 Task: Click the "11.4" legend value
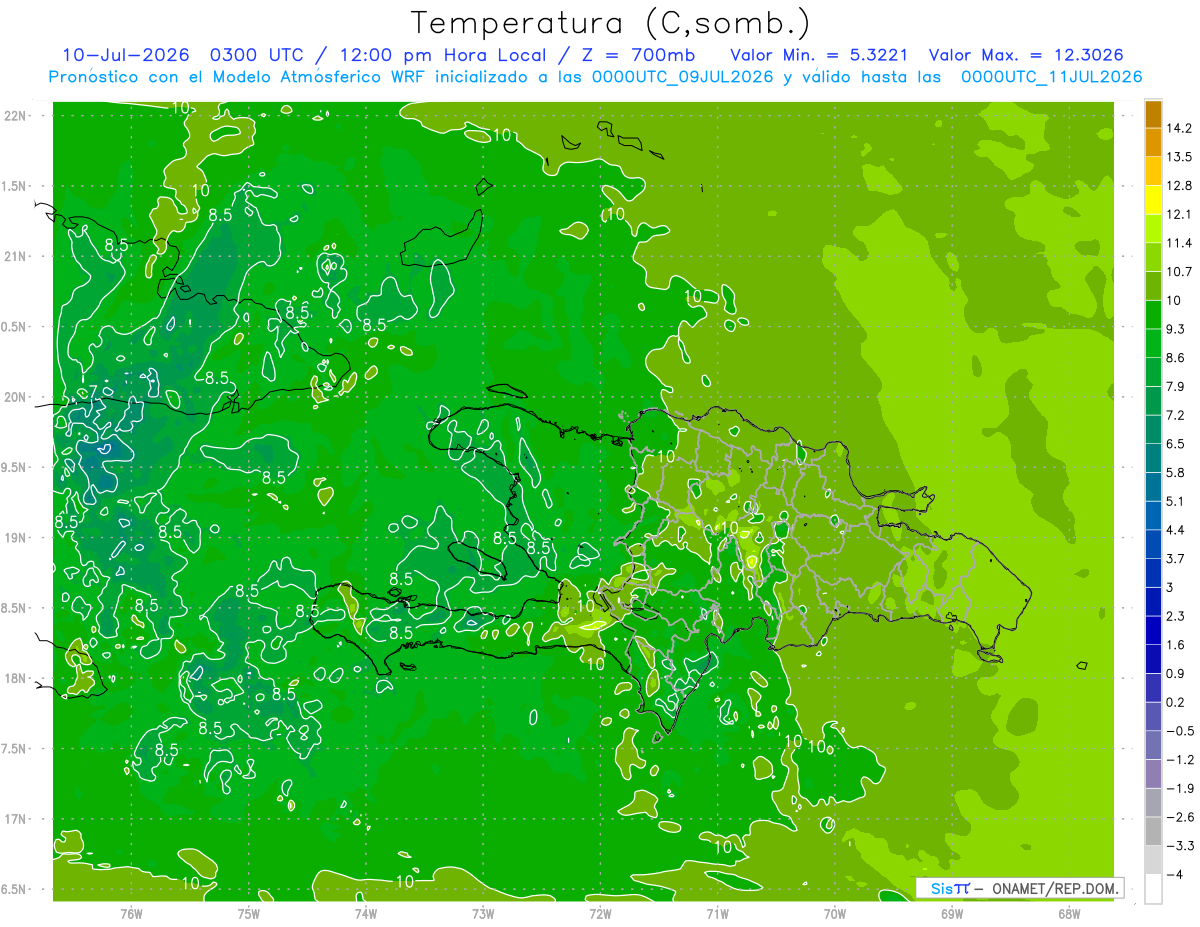pos(1179,243)
